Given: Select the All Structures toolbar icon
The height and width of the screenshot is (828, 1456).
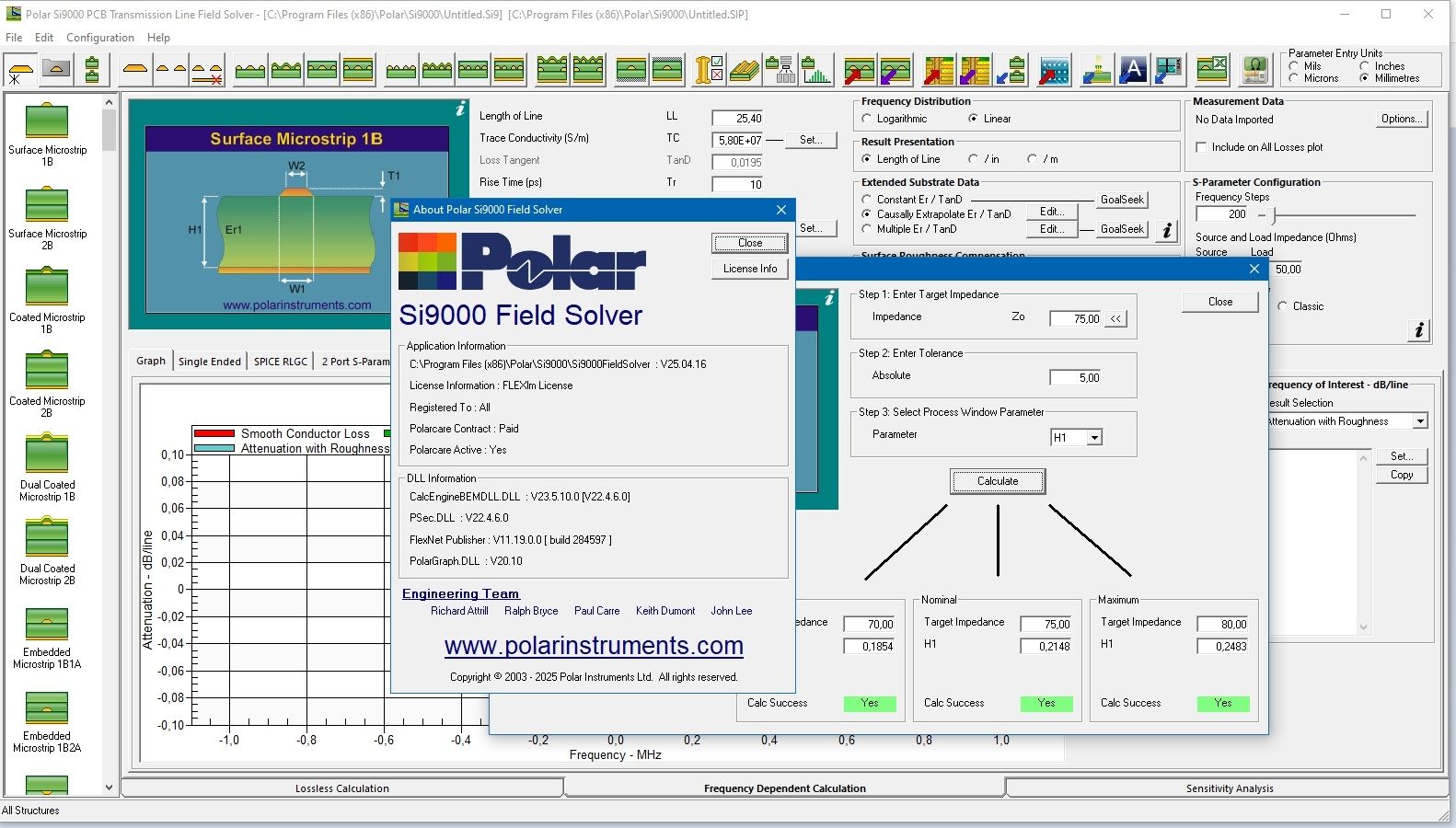Looking at the screenshot, I should coord(19,70).
